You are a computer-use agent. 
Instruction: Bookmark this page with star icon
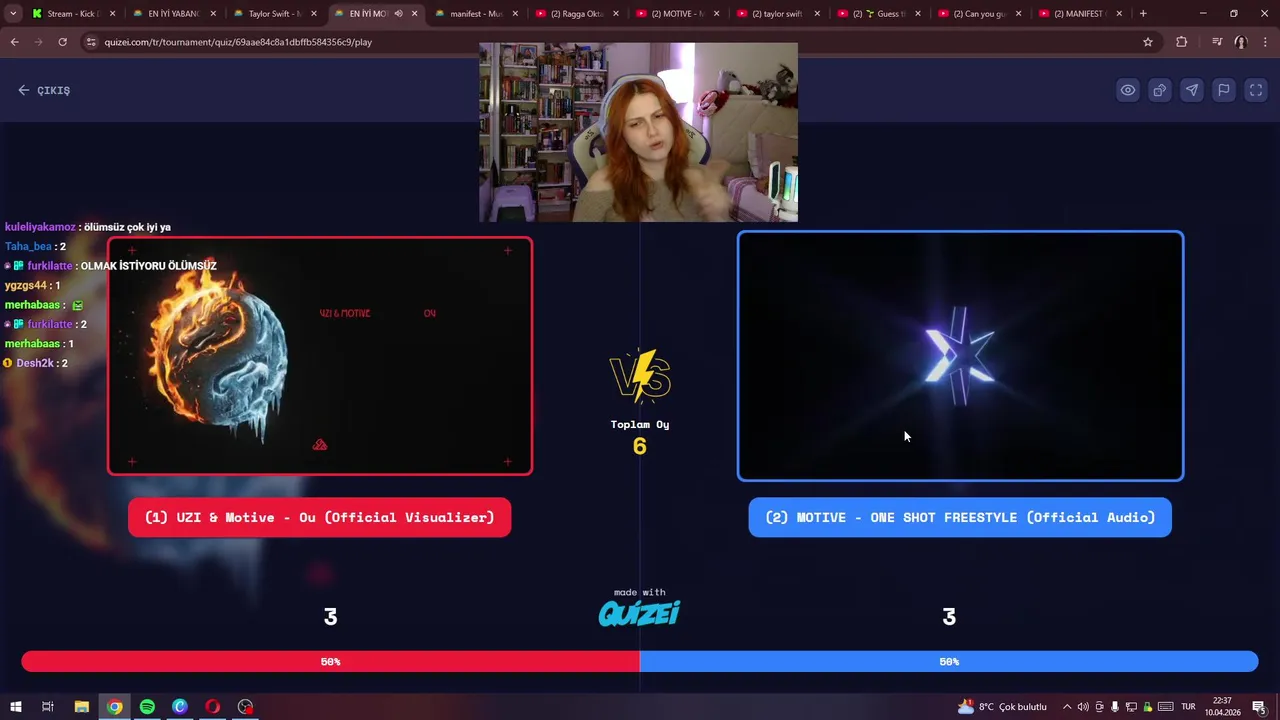1148,42
